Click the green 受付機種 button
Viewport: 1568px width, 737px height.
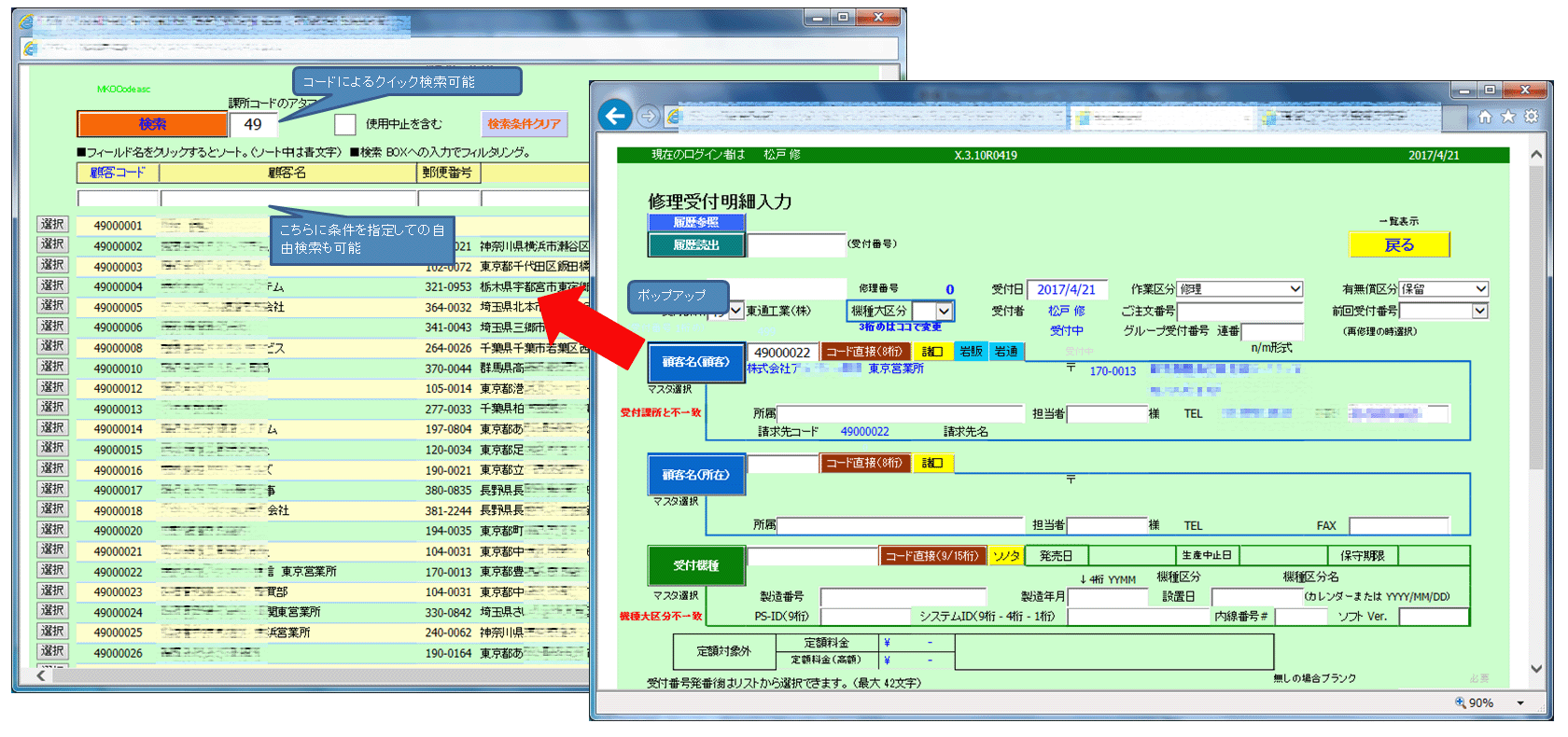coord(696,565)
